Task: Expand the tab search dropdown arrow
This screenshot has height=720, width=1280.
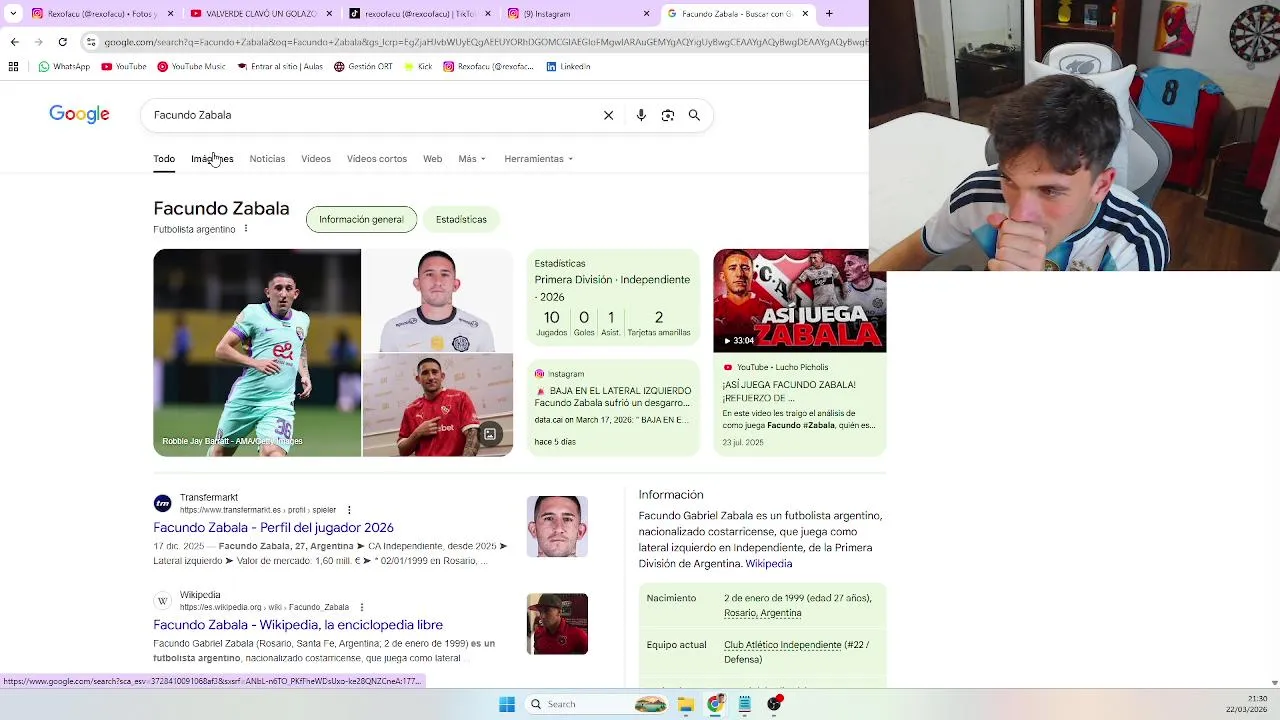Action: coord(13,14)
